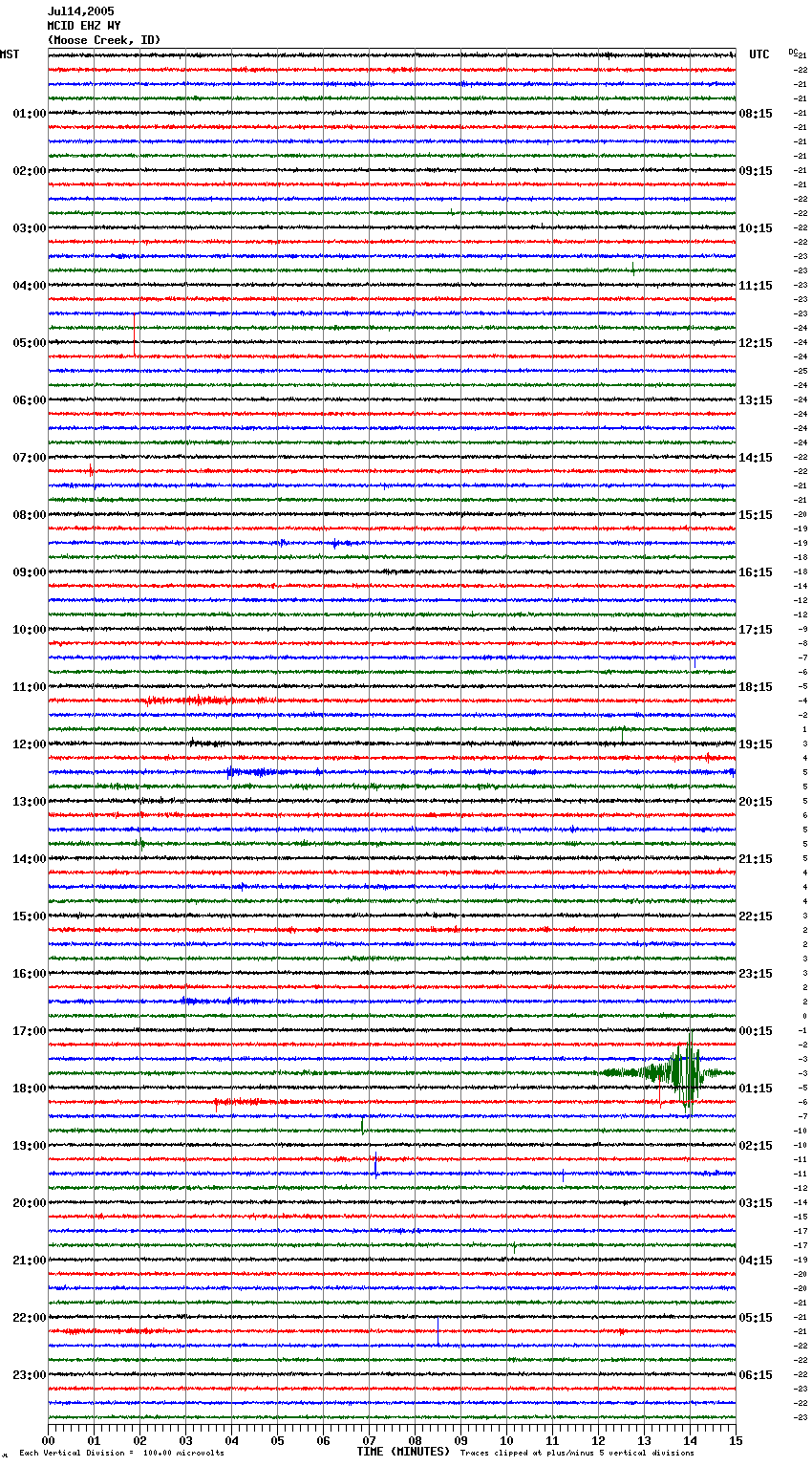The height and width of the screenshot is (1466, 812).
Task: Select the 09:15 UTC time label
Action: pyautogui.click(x=756, y=171)
